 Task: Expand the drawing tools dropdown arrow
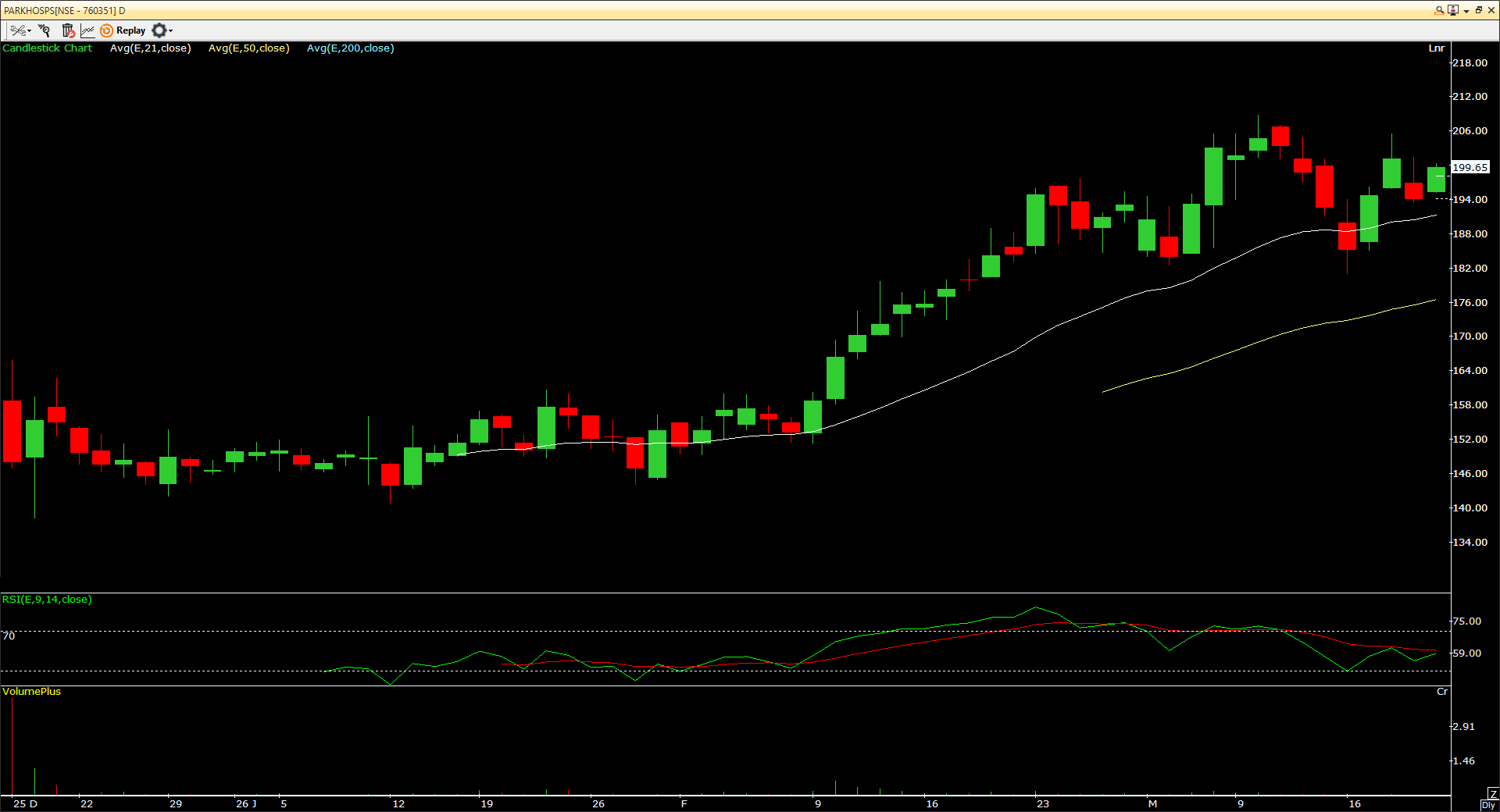[30, 31]
